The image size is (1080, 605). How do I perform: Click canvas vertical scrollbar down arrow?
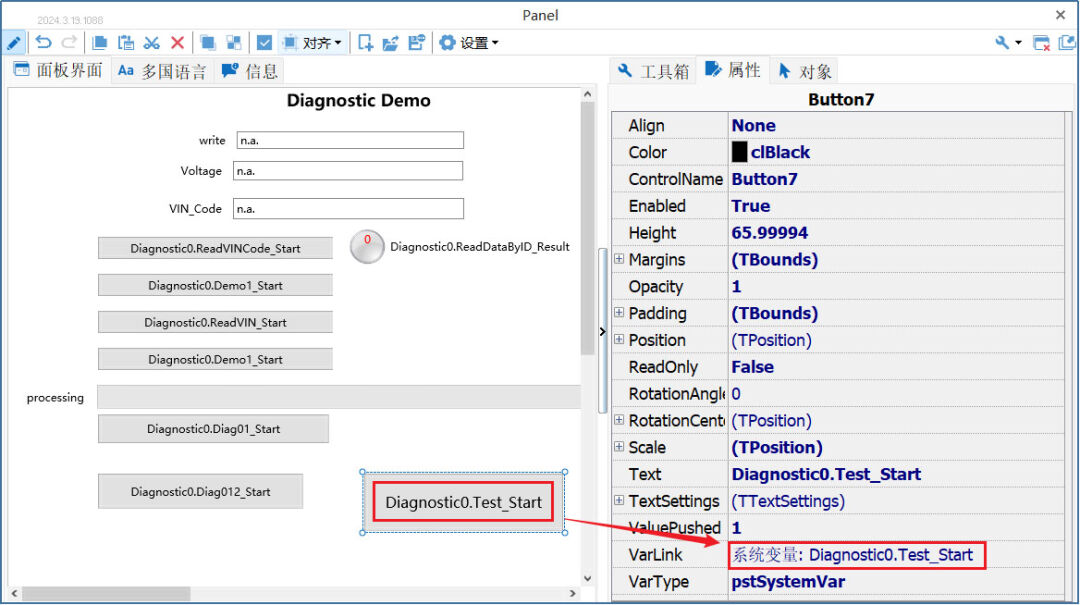(x=588, y=579)
